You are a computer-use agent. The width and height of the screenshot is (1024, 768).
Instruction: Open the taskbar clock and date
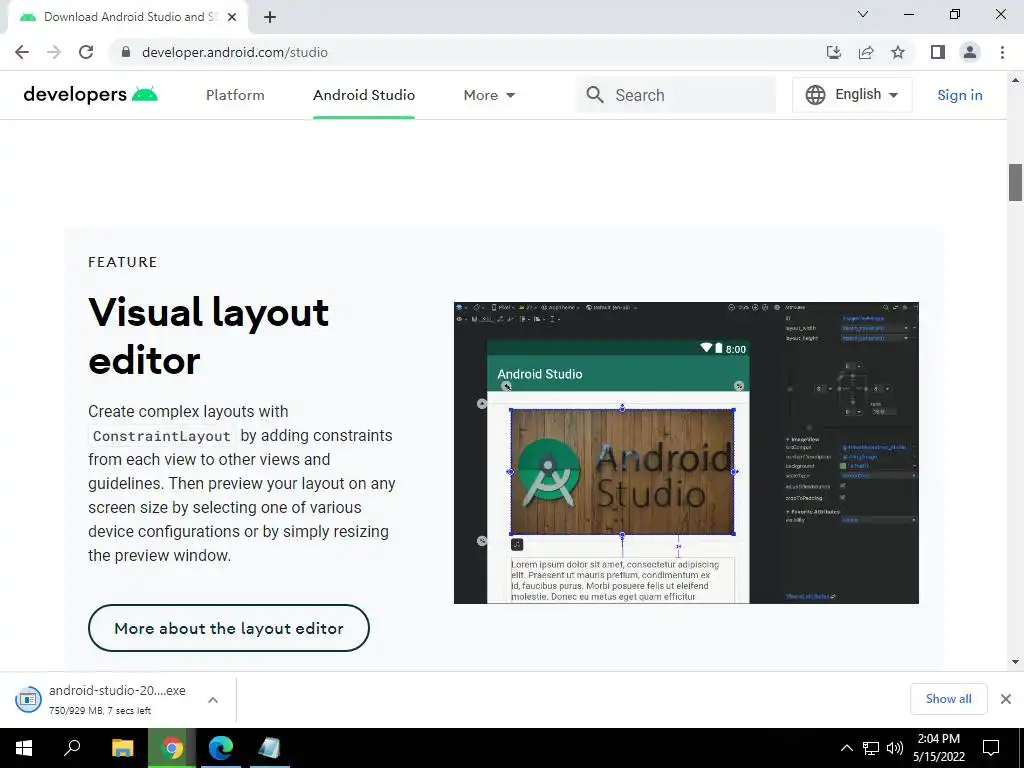pyautogui.click(x=938, y=748)
